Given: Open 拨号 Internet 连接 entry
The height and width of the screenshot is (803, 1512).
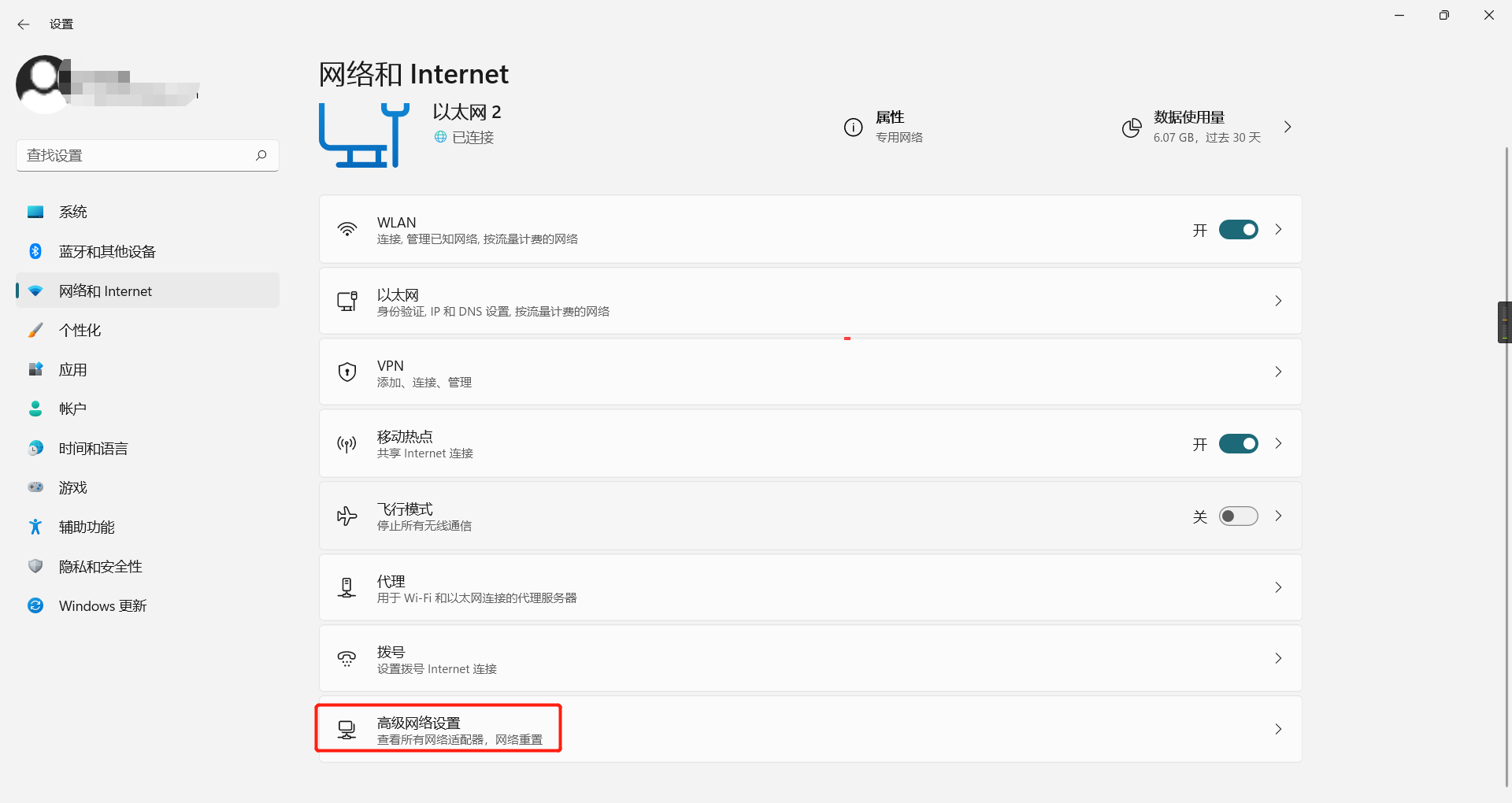Looking at the screenshot, I should tap(810, 658).
